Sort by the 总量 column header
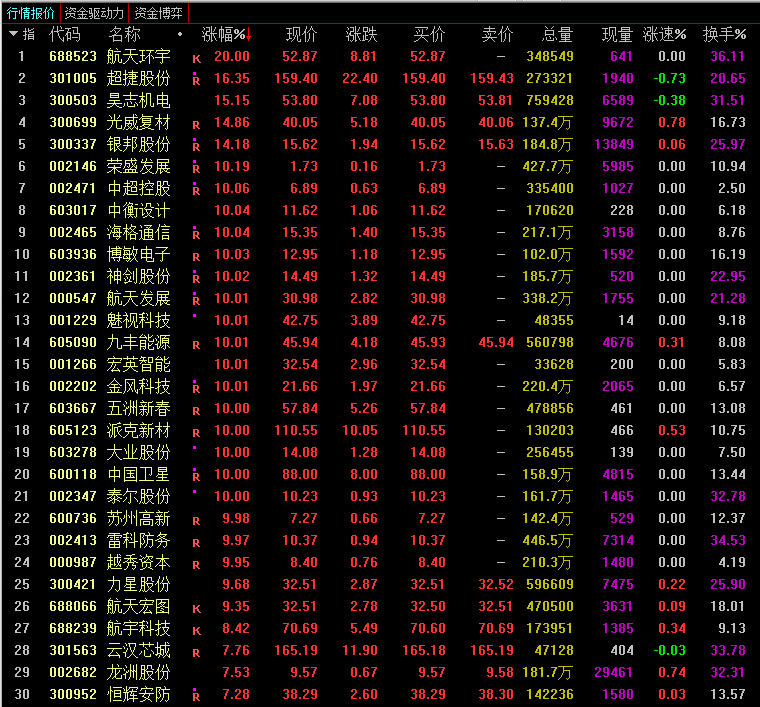Viewport: 760px width, 707px height. coord(557,34)
